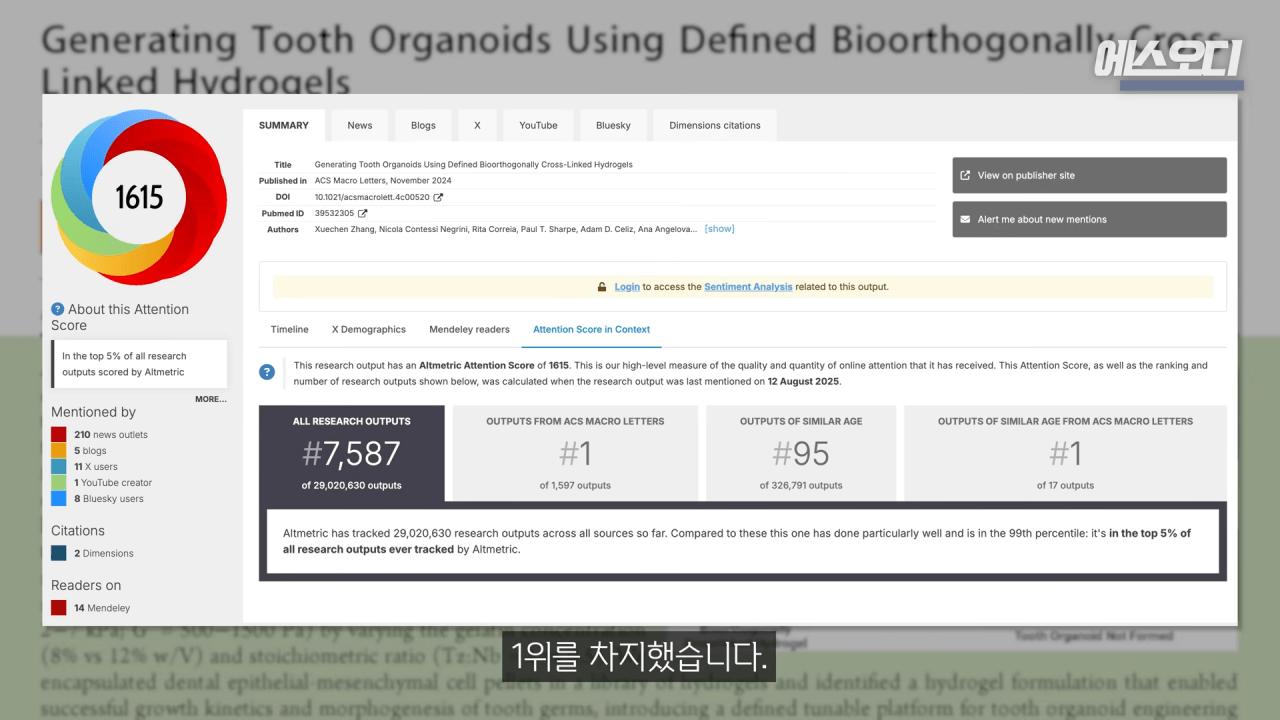The height and width of the screenshot is (720, 1280).
Task: Select the Timeline sub-tab
Action: point(290,329)
